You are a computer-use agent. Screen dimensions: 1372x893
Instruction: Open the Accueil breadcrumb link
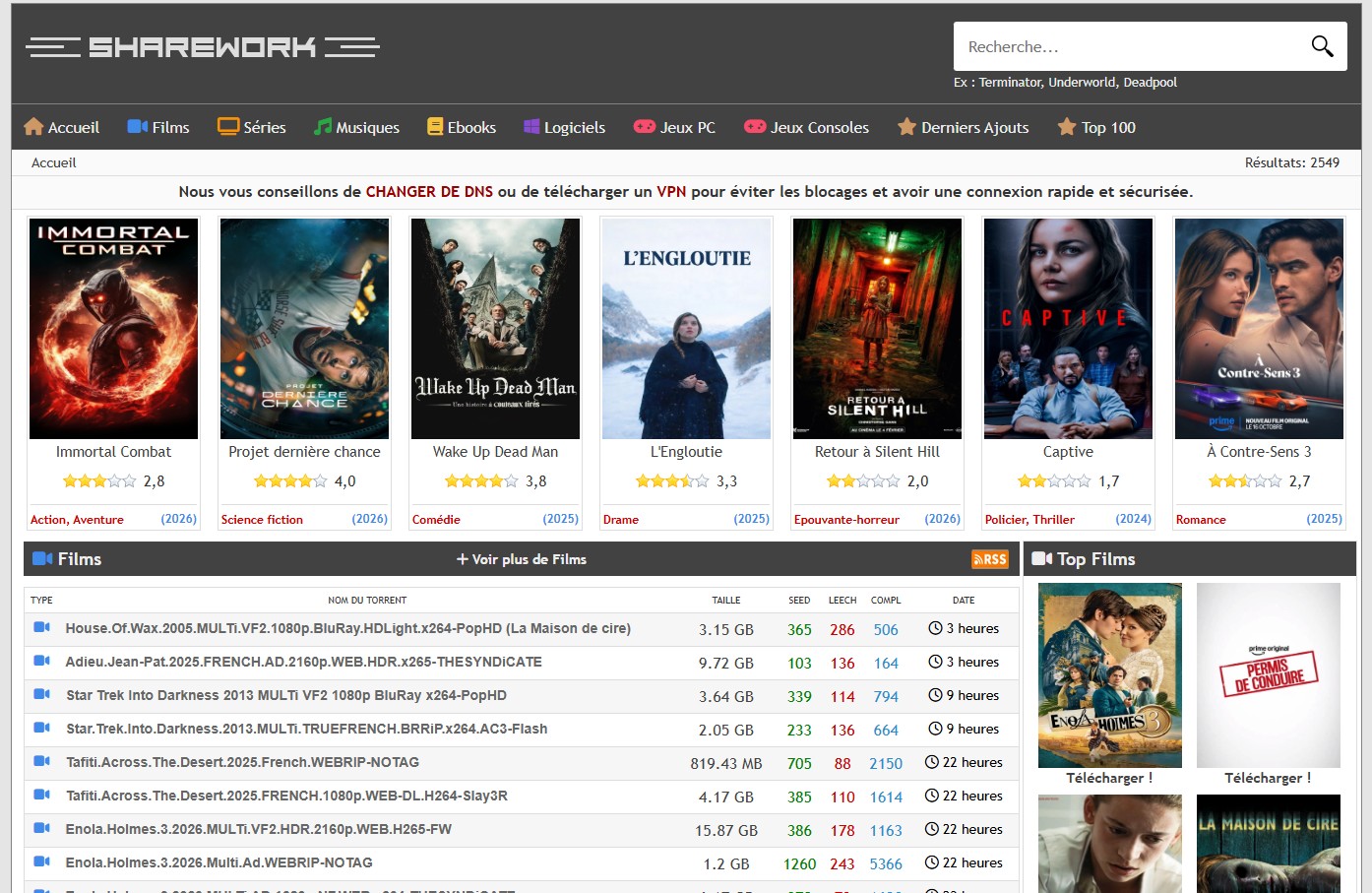point(53,162)
